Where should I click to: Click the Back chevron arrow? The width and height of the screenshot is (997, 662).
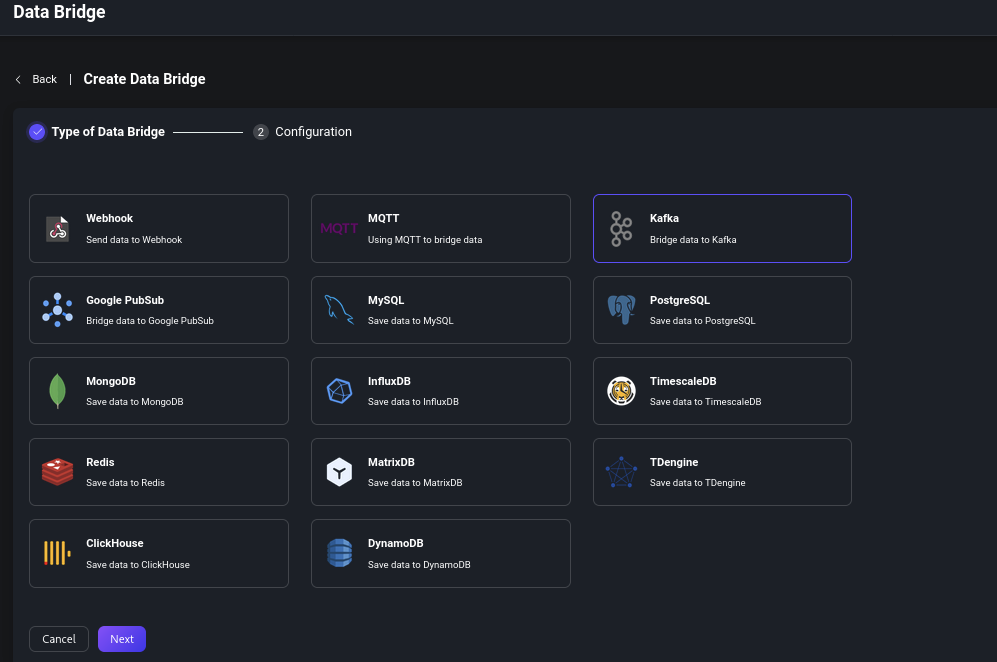(18, 79)
